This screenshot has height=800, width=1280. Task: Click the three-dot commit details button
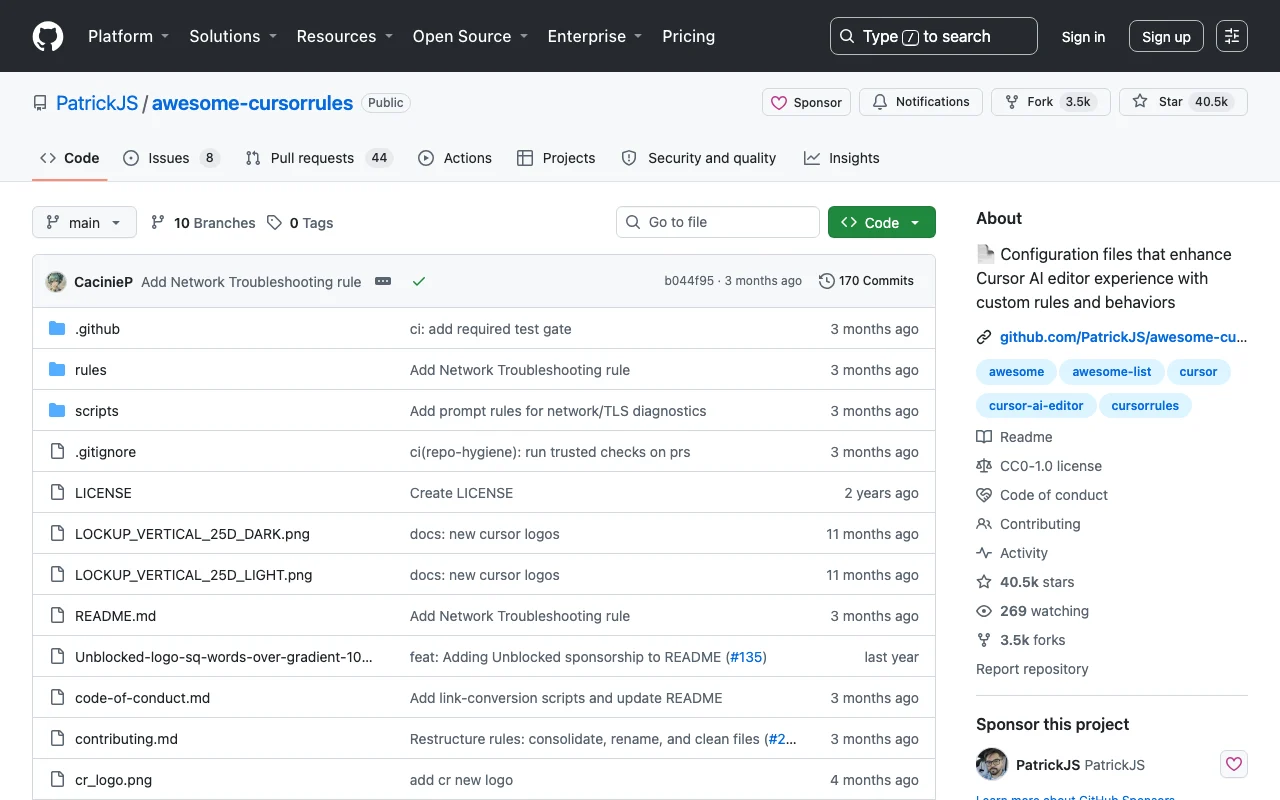(383, 281)
